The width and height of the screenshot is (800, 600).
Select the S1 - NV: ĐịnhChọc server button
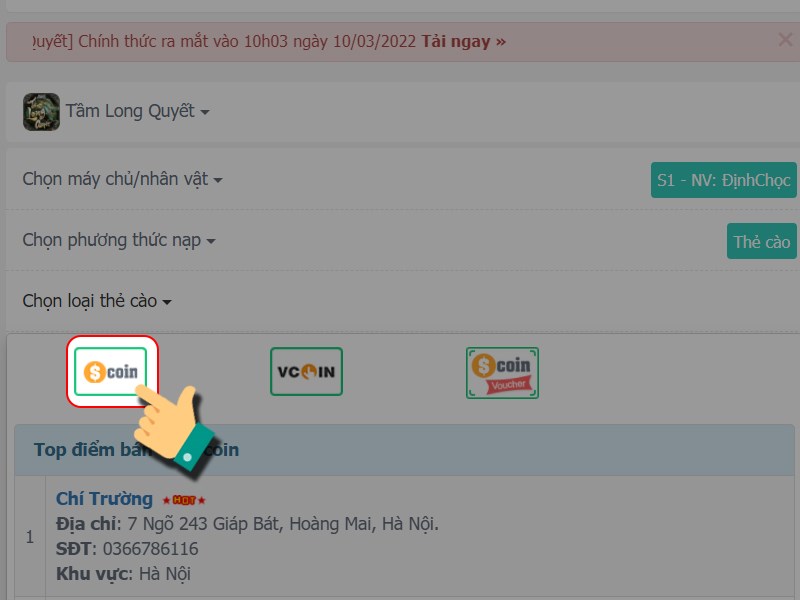point(723,180)
